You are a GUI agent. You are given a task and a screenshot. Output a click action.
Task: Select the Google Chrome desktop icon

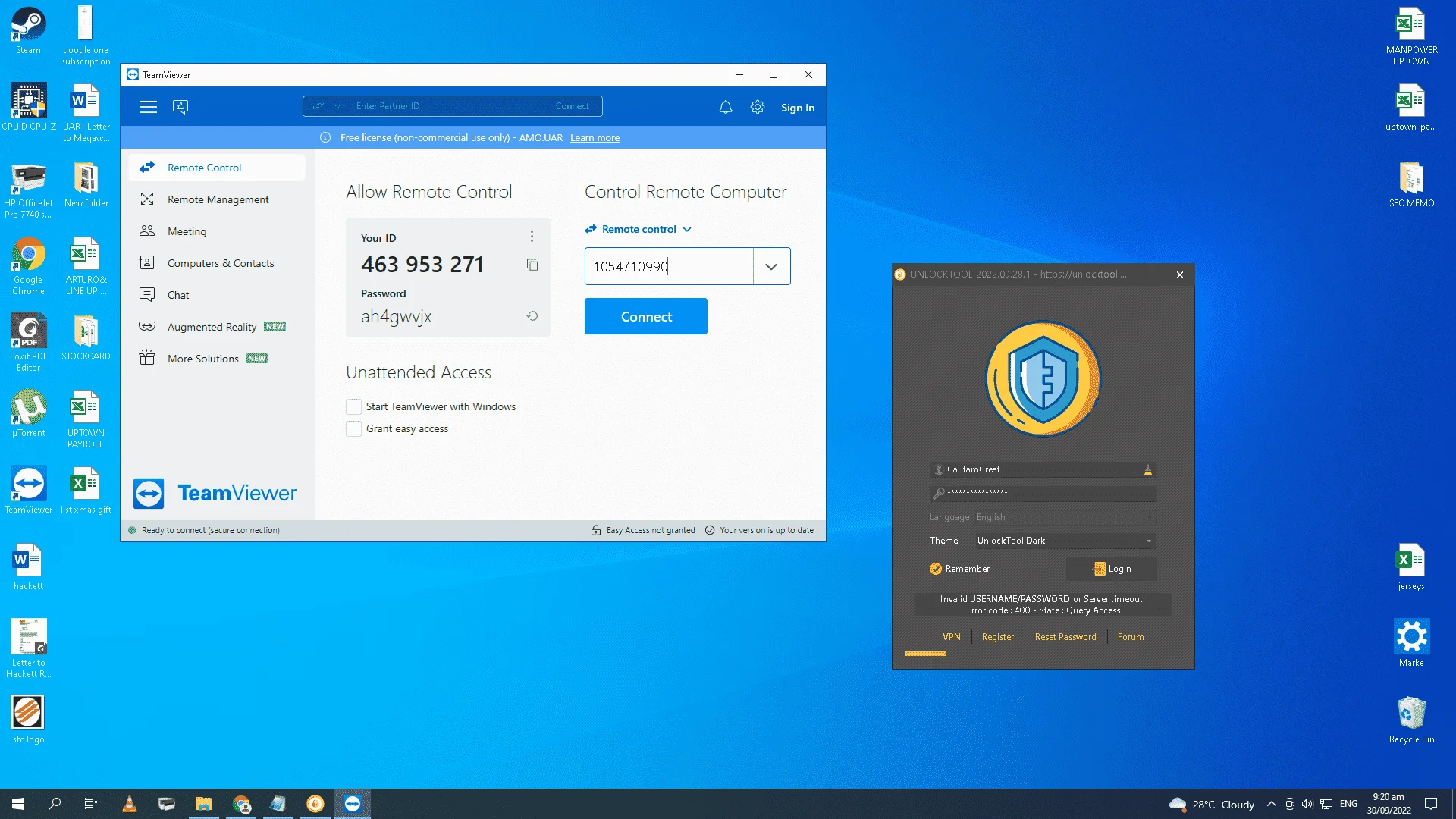click(28, 266)
